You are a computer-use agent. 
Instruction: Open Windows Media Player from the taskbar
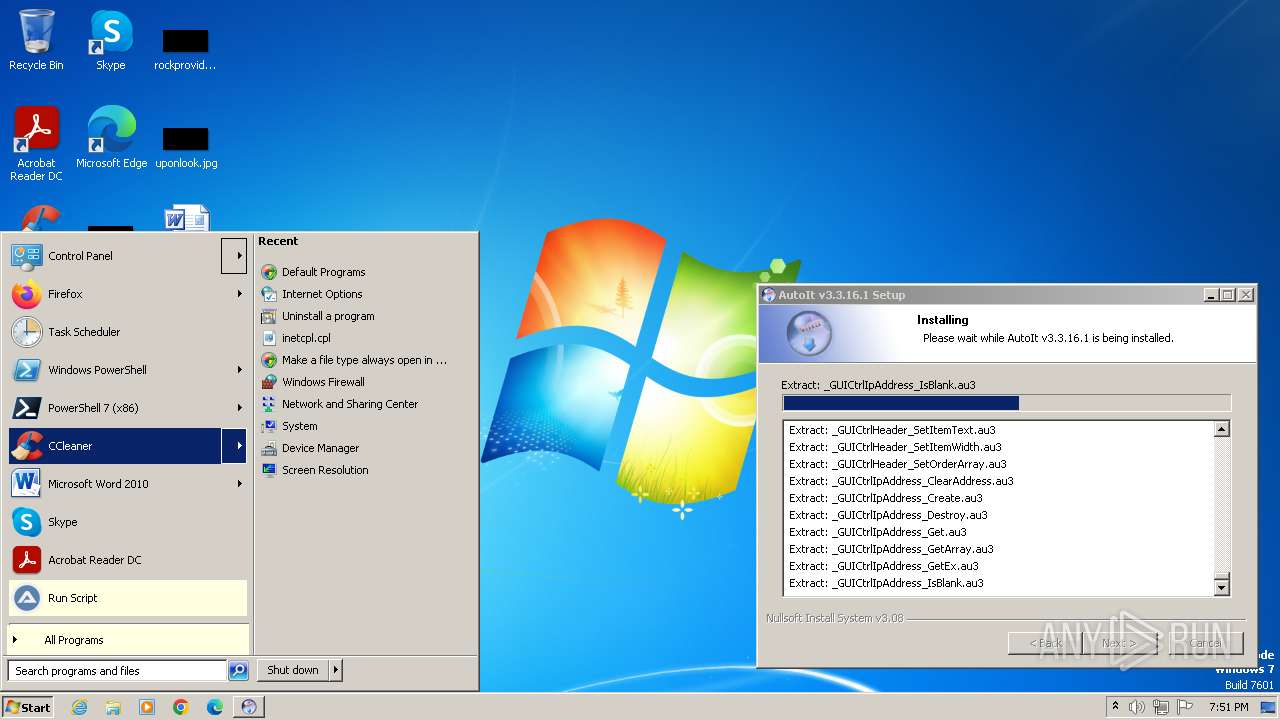pos(147,707)
